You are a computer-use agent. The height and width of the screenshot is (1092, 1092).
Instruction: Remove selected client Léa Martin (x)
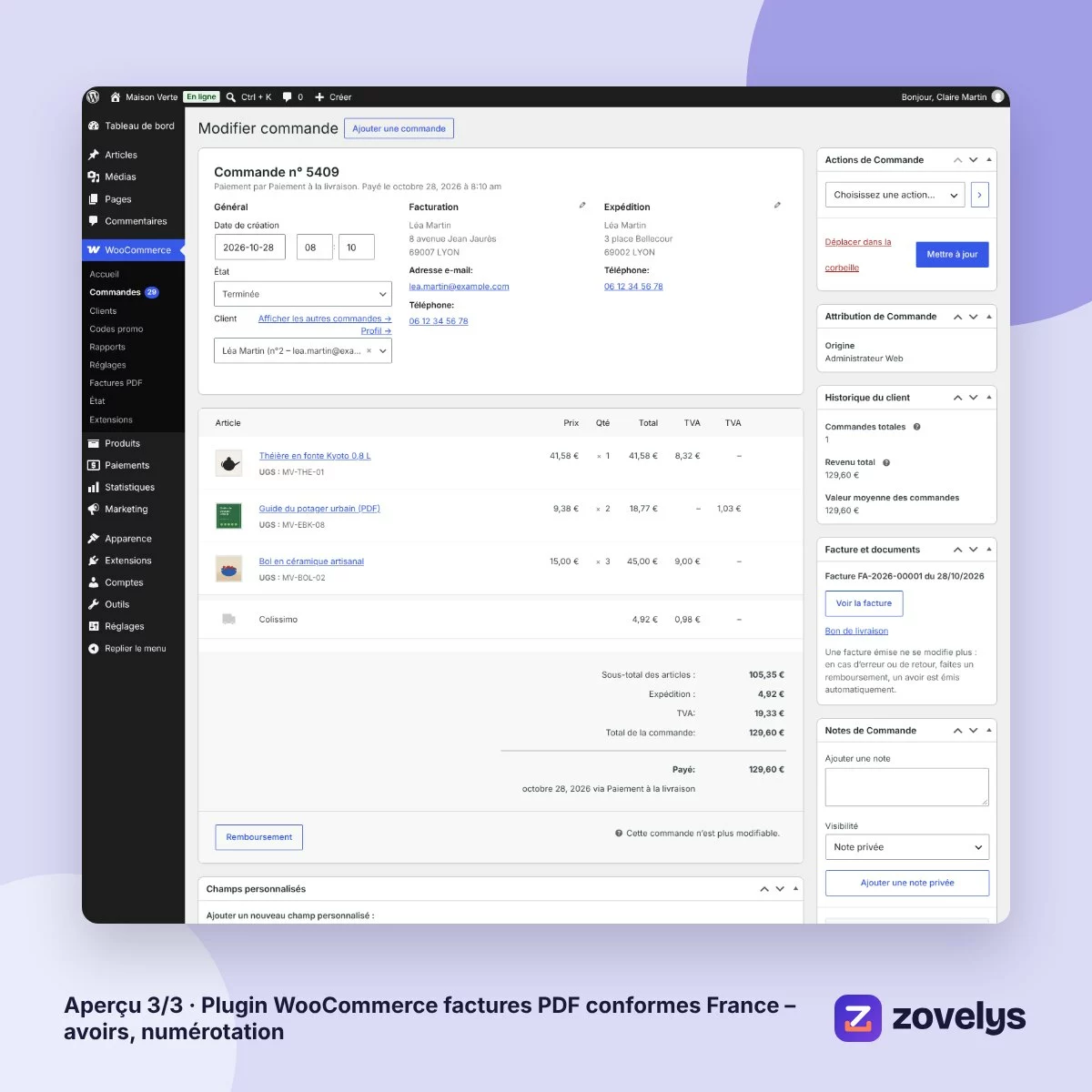pyautogui.click(x=369, y=351)
